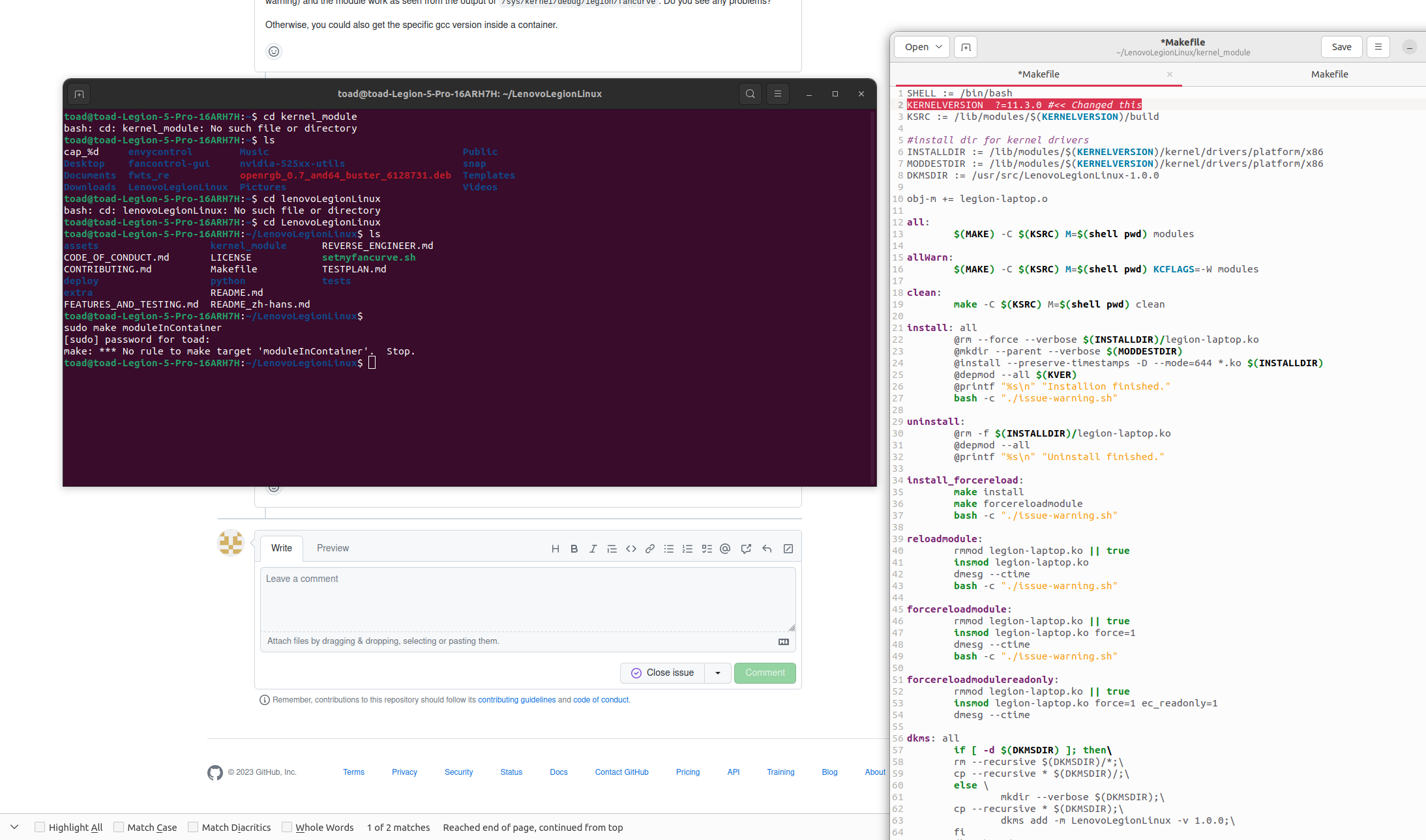
Task: Open the Open file dropdown in the editor
Action: (921, 46)
